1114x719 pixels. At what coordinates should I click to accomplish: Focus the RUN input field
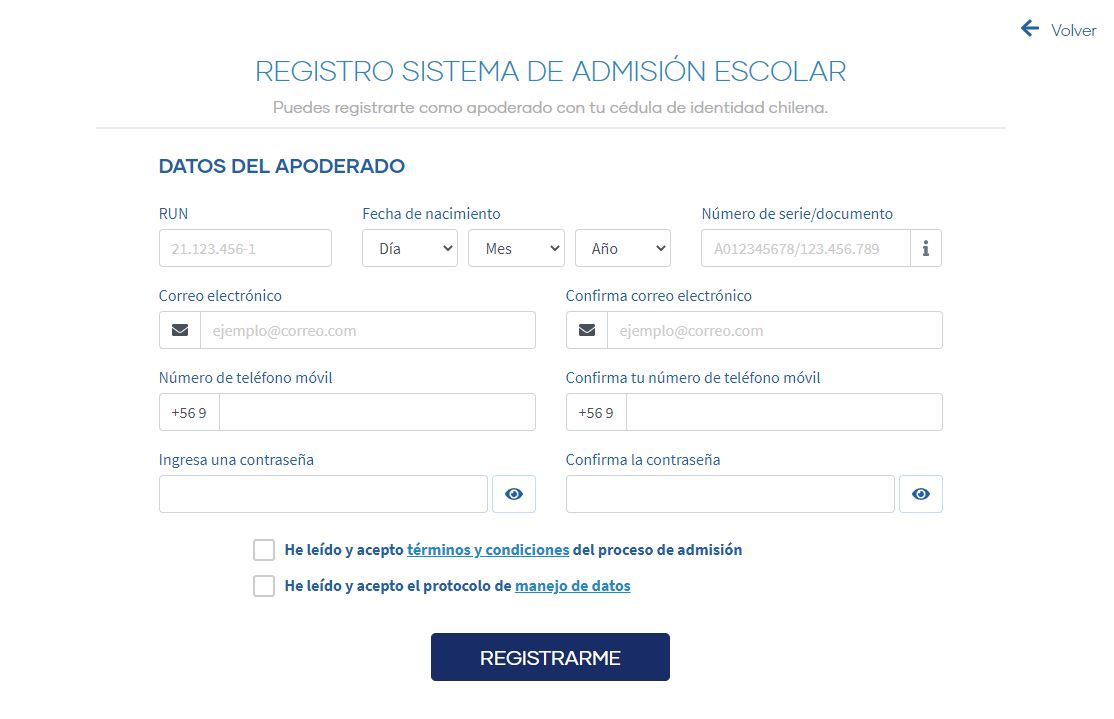pyautogui.click(x=245, y=249)
